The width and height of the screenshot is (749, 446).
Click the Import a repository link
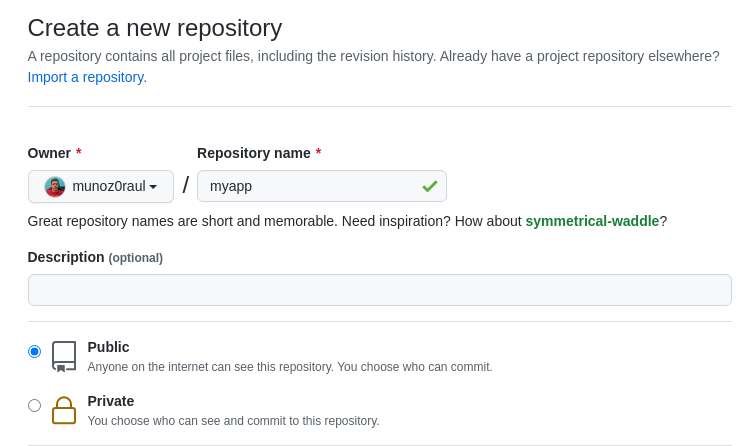(87, 77)
